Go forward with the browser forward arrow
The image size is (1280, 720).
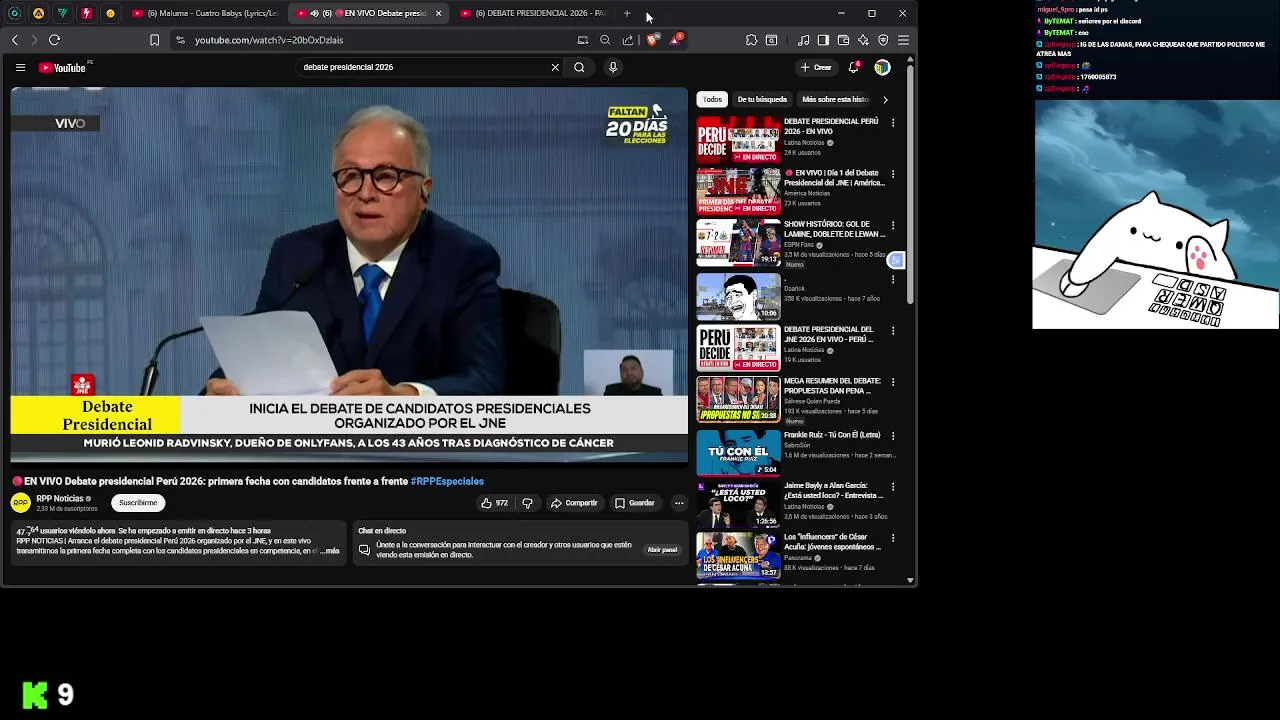pos(34,40)
